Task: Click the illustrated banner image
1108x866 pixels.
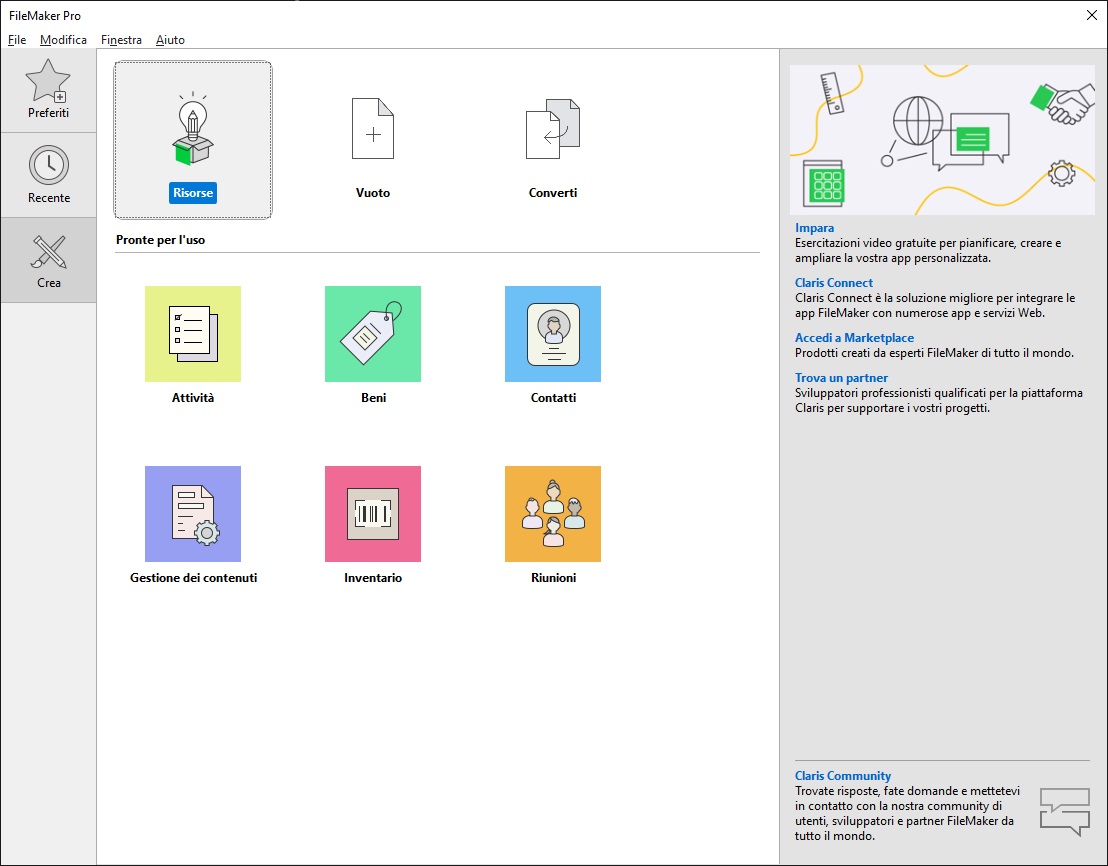Action: [942, 139]
